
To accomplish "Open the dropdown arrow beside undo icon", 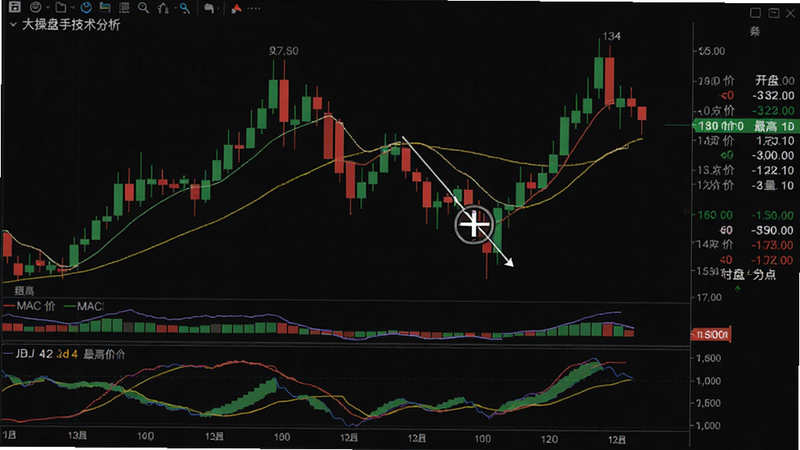I will pyautogui.click(x=218, y=8).
